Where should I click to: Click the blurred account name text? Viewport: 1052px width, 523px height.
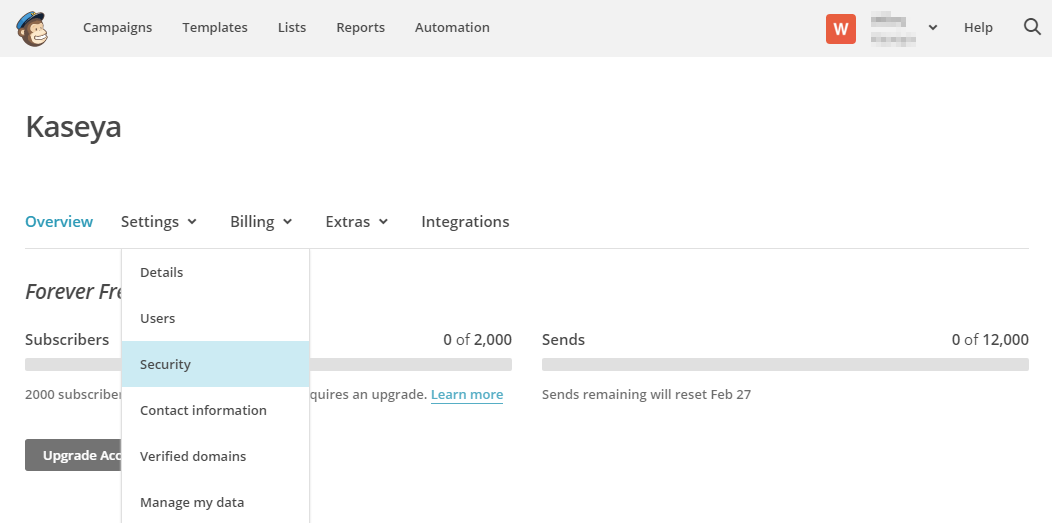894,28
